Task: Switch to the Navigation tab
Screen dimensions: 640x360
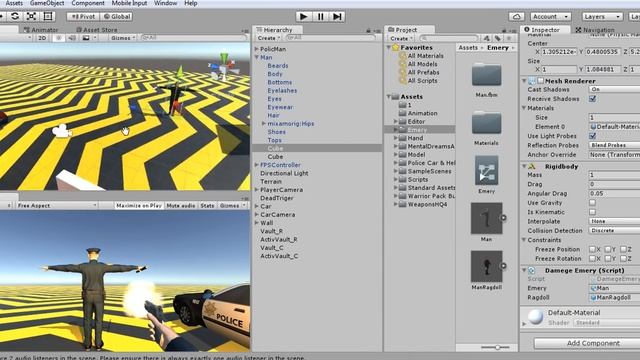Action: pos(595,30)
